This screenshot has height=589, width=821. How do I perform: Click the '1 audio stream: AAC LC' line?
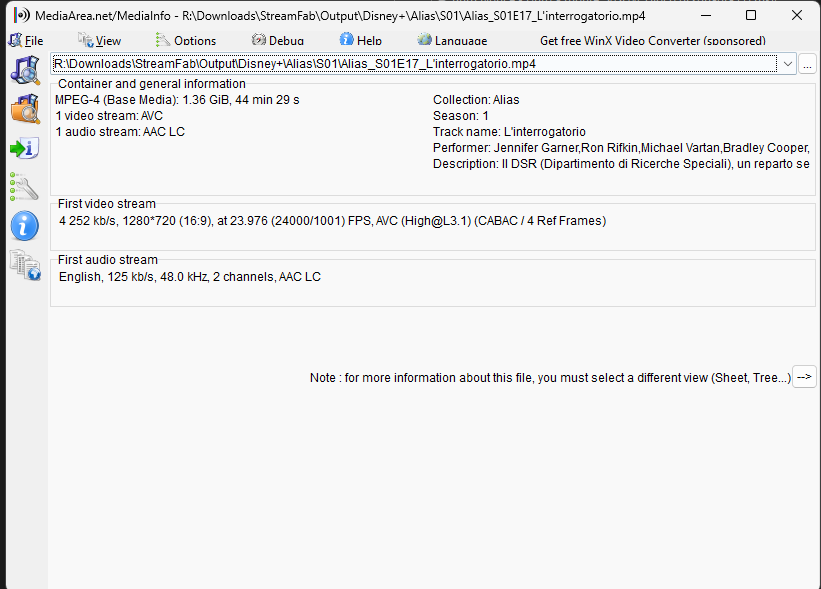[120, 132]
